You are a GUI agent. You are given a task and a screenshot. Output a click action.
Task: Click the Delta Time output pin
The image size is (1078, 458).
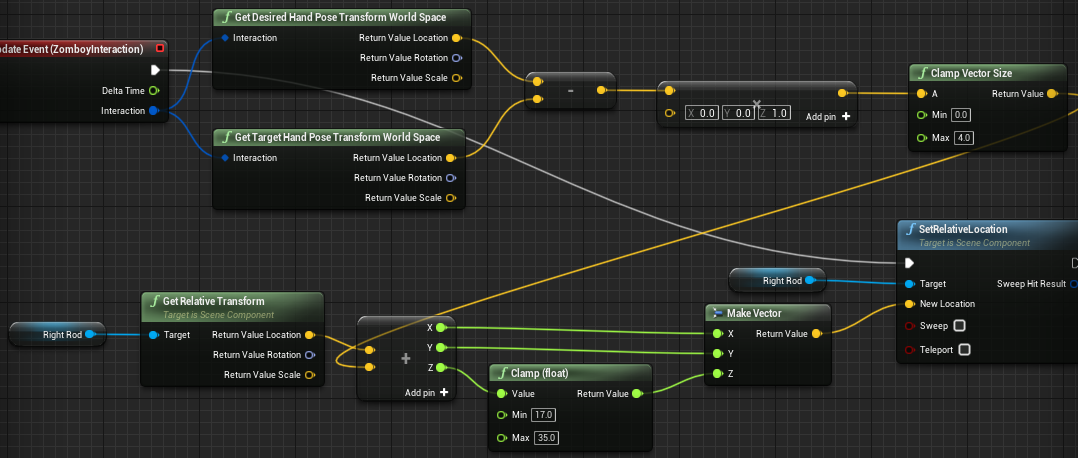153,90
